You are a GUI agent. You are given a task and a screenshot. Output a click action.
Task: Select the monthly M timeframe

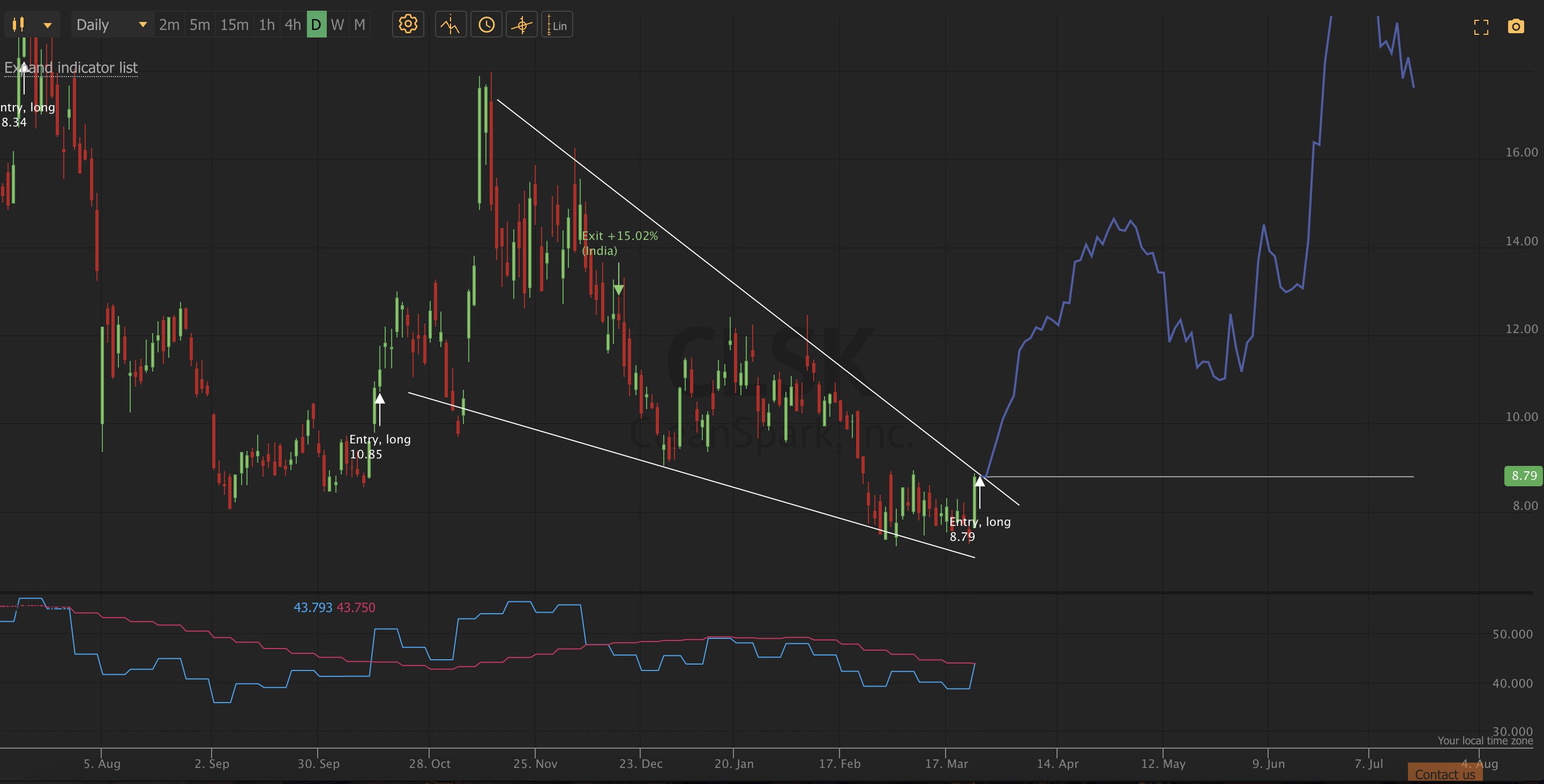[359, 25]
